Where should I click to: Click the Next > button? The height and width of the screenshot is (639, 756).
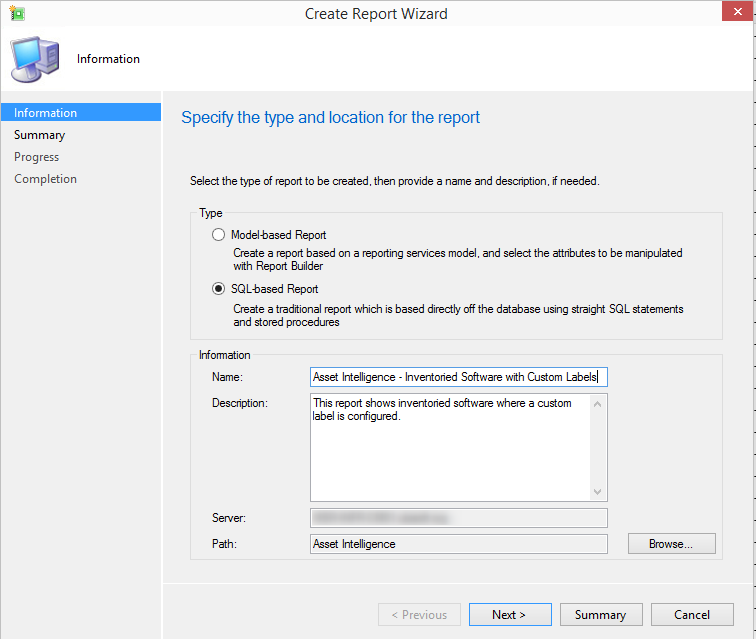click(x=510, y=614)
